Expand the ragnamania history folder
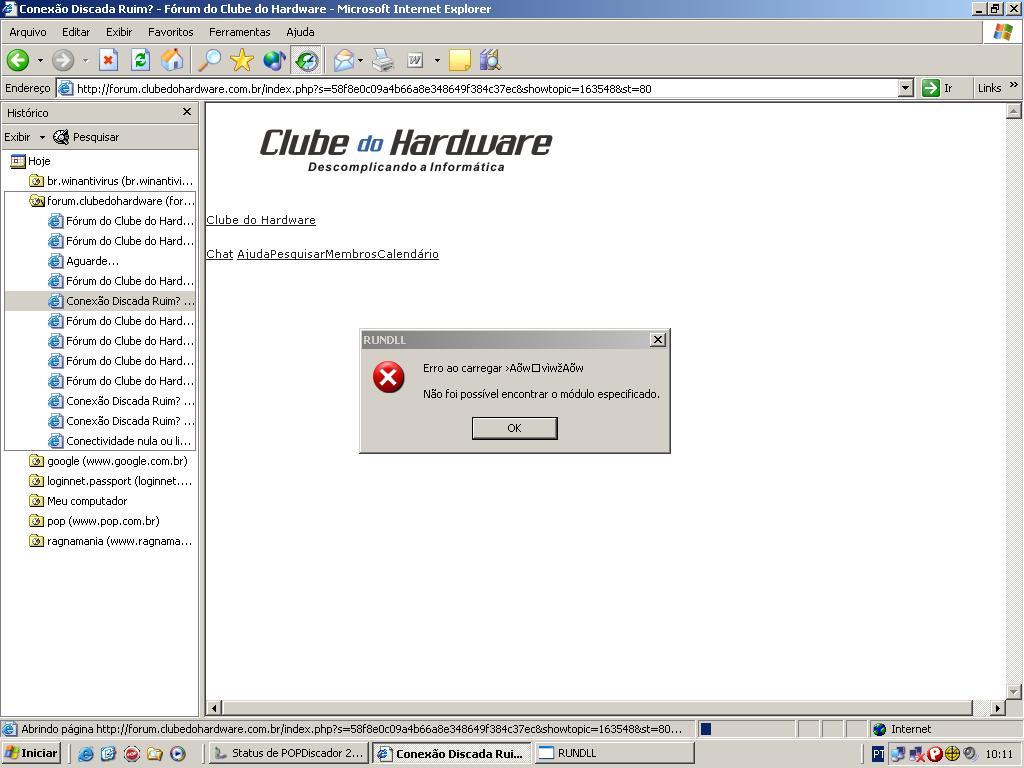This screenshot has width=1024, height=768. tap(111, 541)
